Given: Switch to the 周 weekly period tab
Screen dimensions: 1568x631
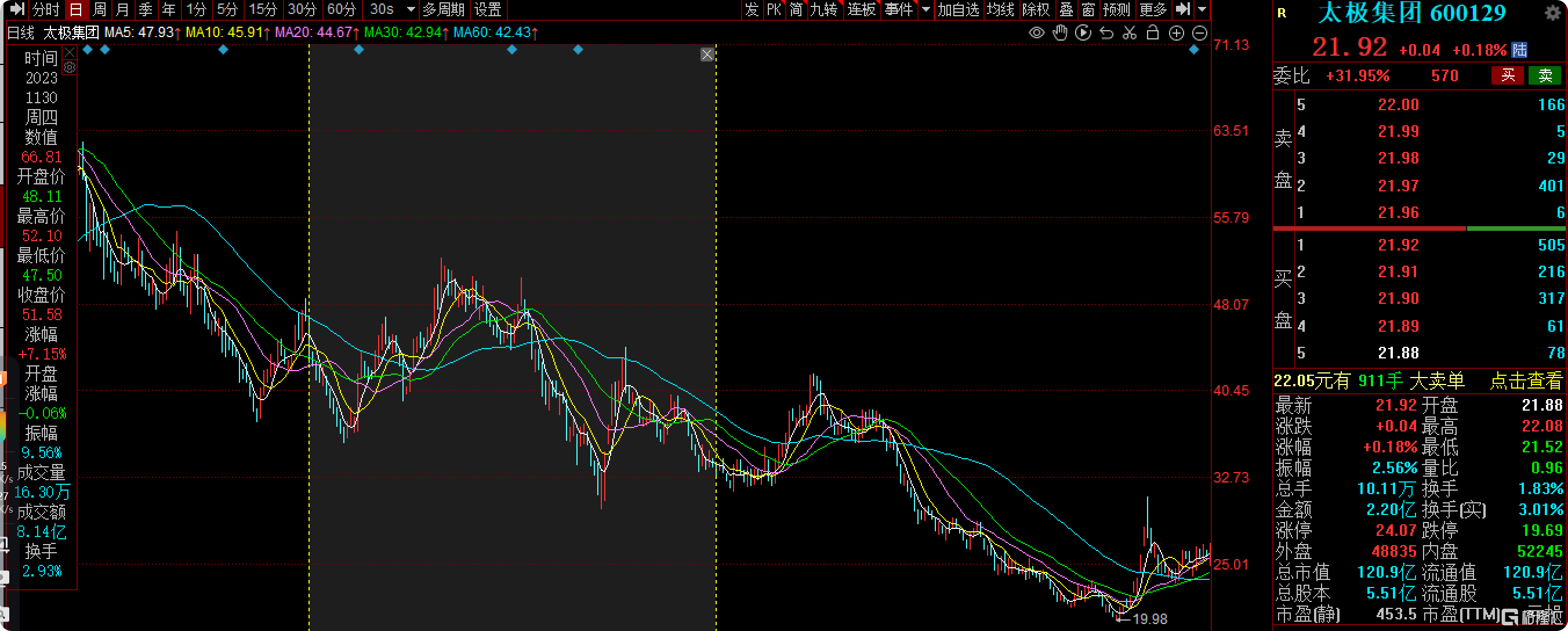Looking at the screenshot, I should (99, 10).
